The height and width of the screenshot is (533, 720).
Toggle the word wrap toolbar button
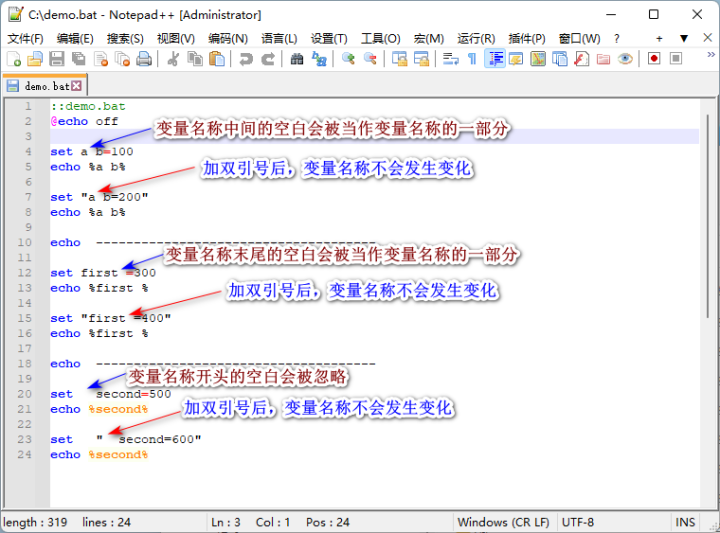[450, 59]
